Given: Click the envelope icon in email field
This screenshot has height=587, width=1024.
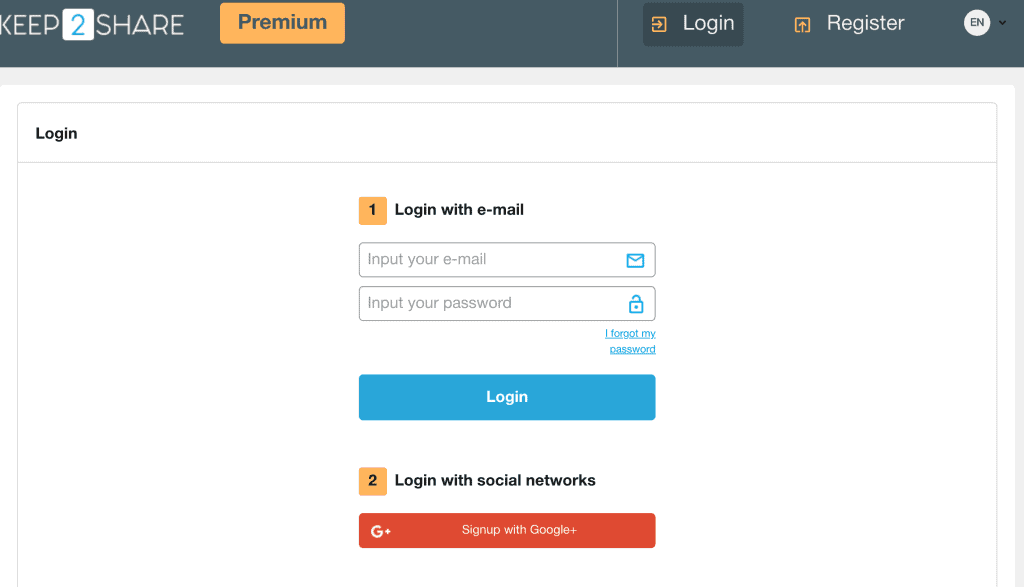Looking at the screenshot, I should (634, 259).
